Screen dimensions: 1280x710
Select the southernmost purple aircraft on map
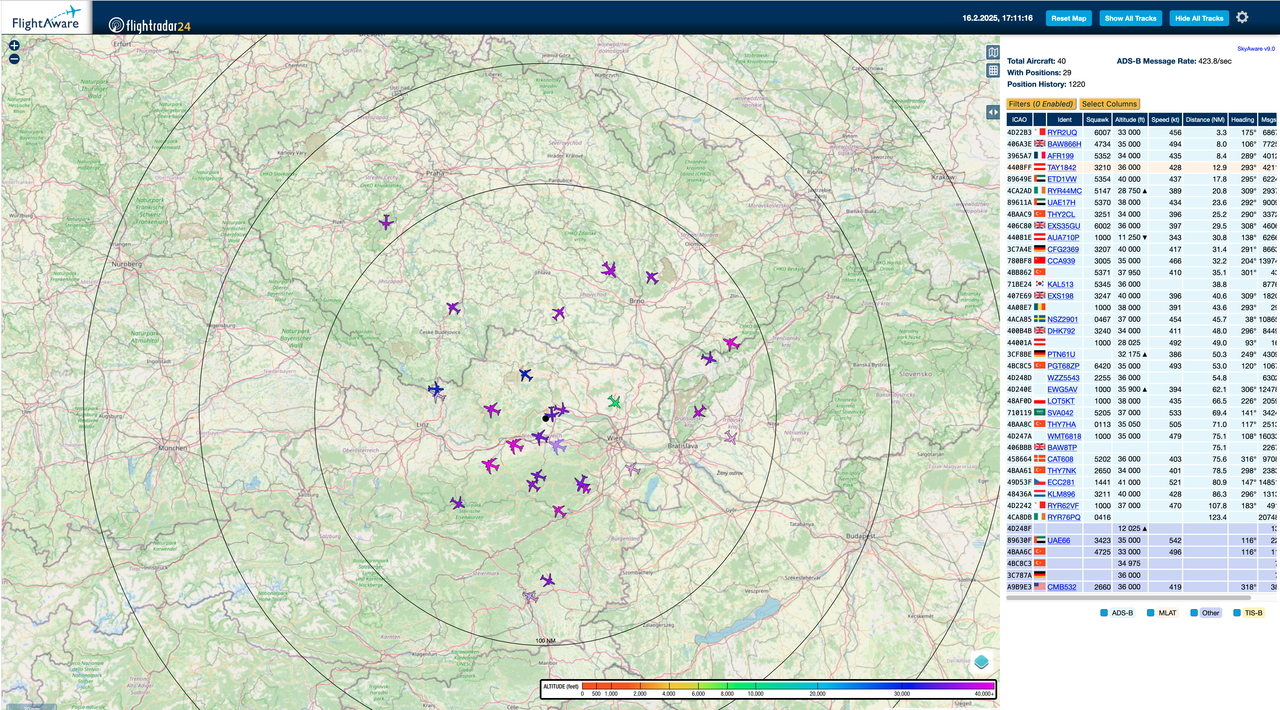(x=547, y=580)
